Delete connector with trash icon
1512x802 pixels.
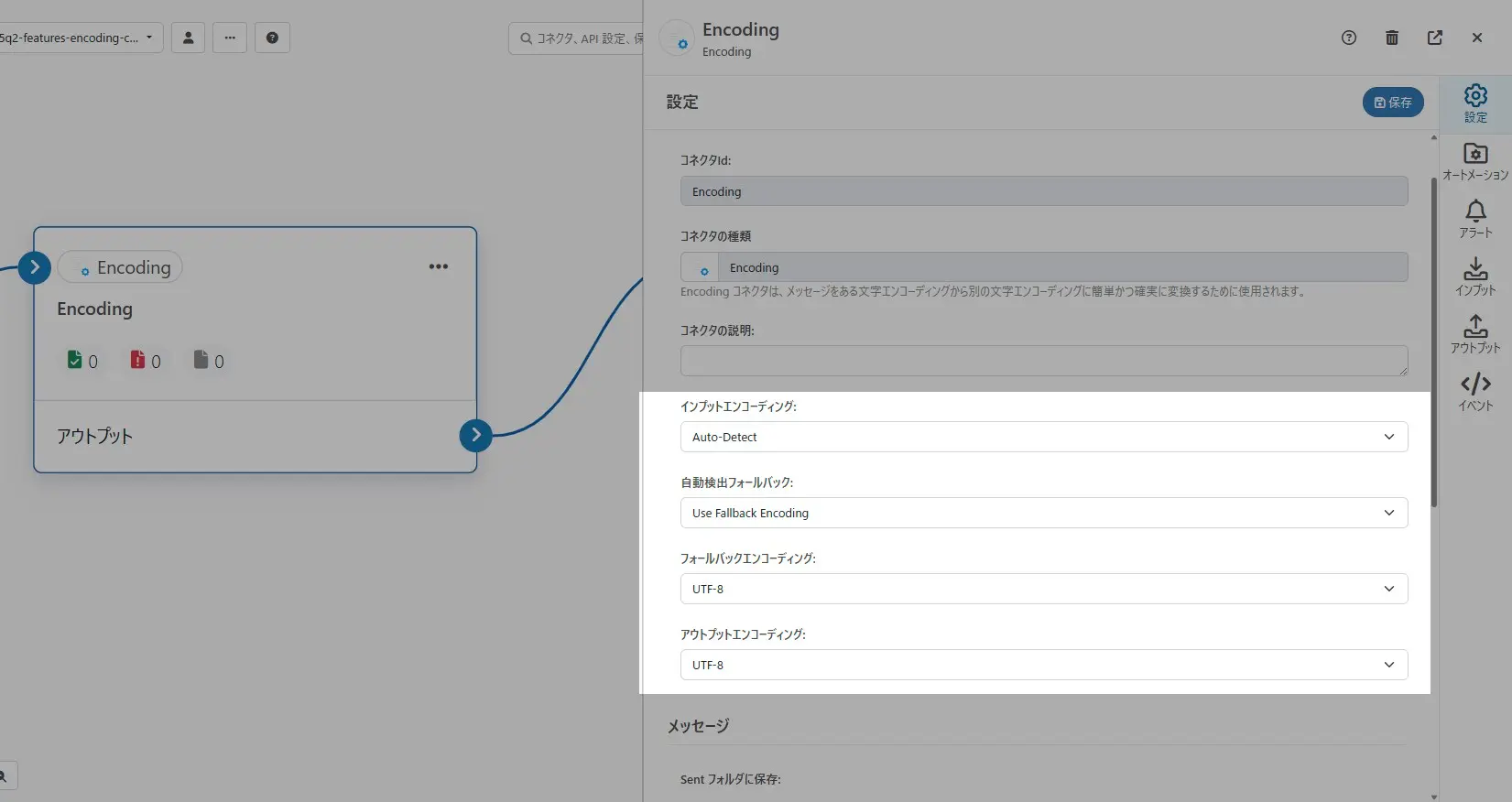1392,38
